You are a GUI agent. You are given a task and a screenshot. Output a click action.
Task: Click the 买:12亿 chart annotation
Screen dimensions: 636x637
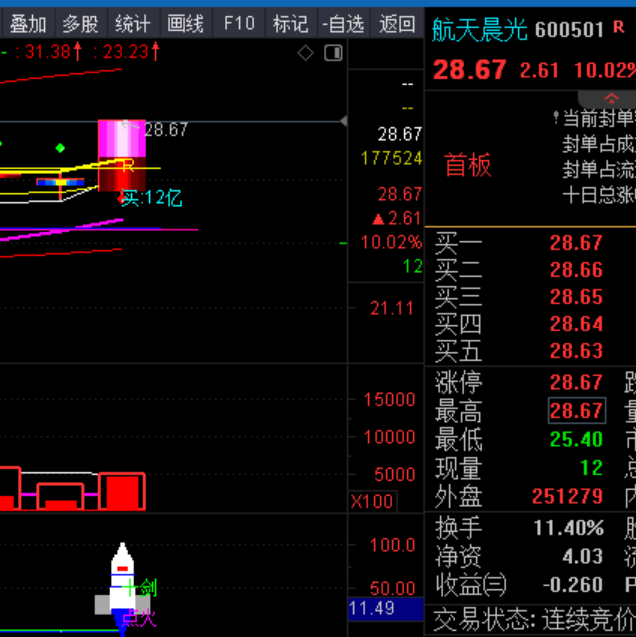[151, 198]
